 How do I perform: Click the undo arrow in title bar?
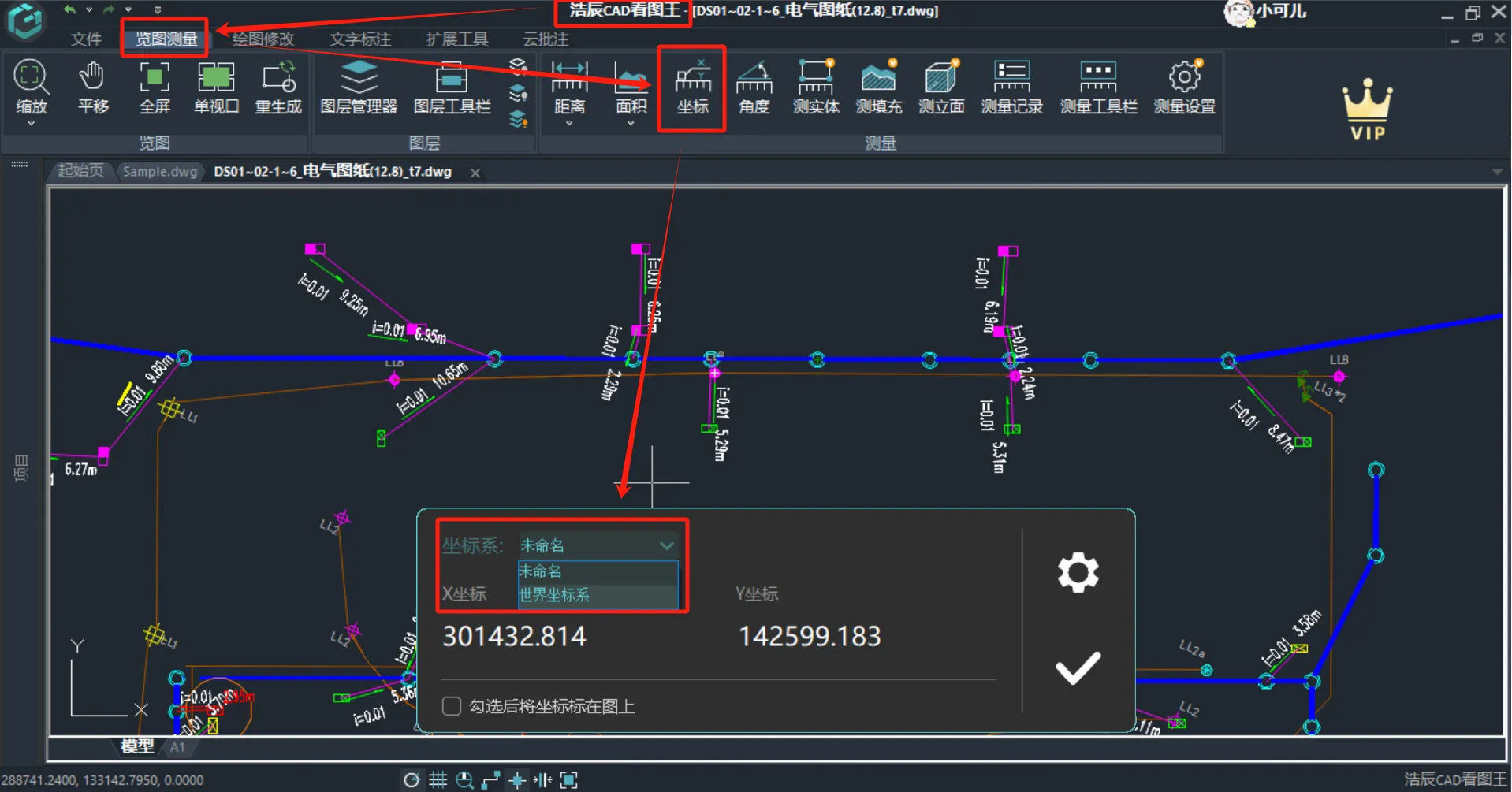[x=69, y=10]
